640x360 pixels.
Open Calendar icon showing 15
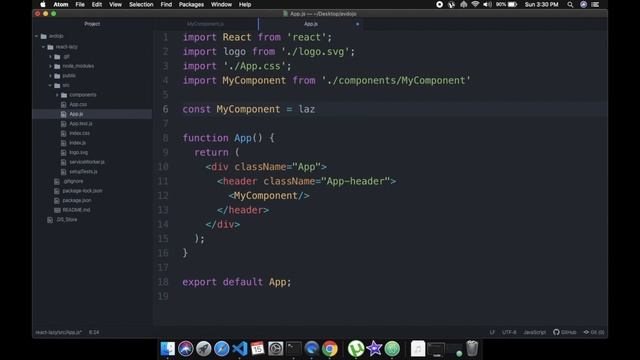pos(258,349)
